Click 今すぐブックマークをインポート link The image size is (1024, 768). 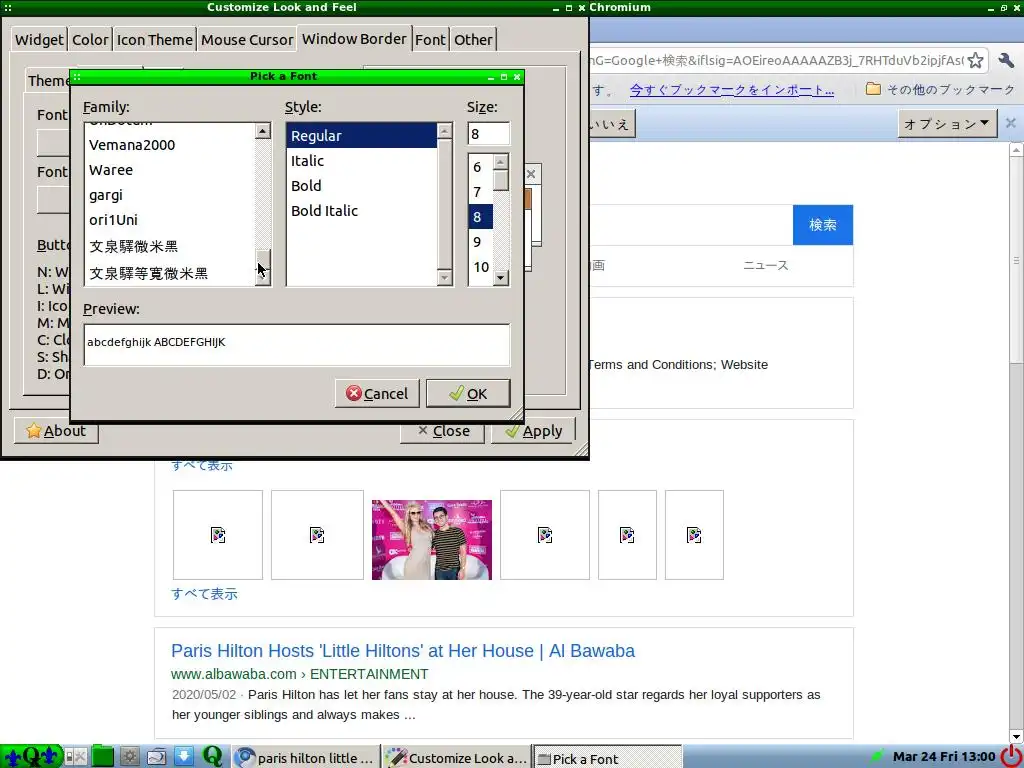click(731, 90)
